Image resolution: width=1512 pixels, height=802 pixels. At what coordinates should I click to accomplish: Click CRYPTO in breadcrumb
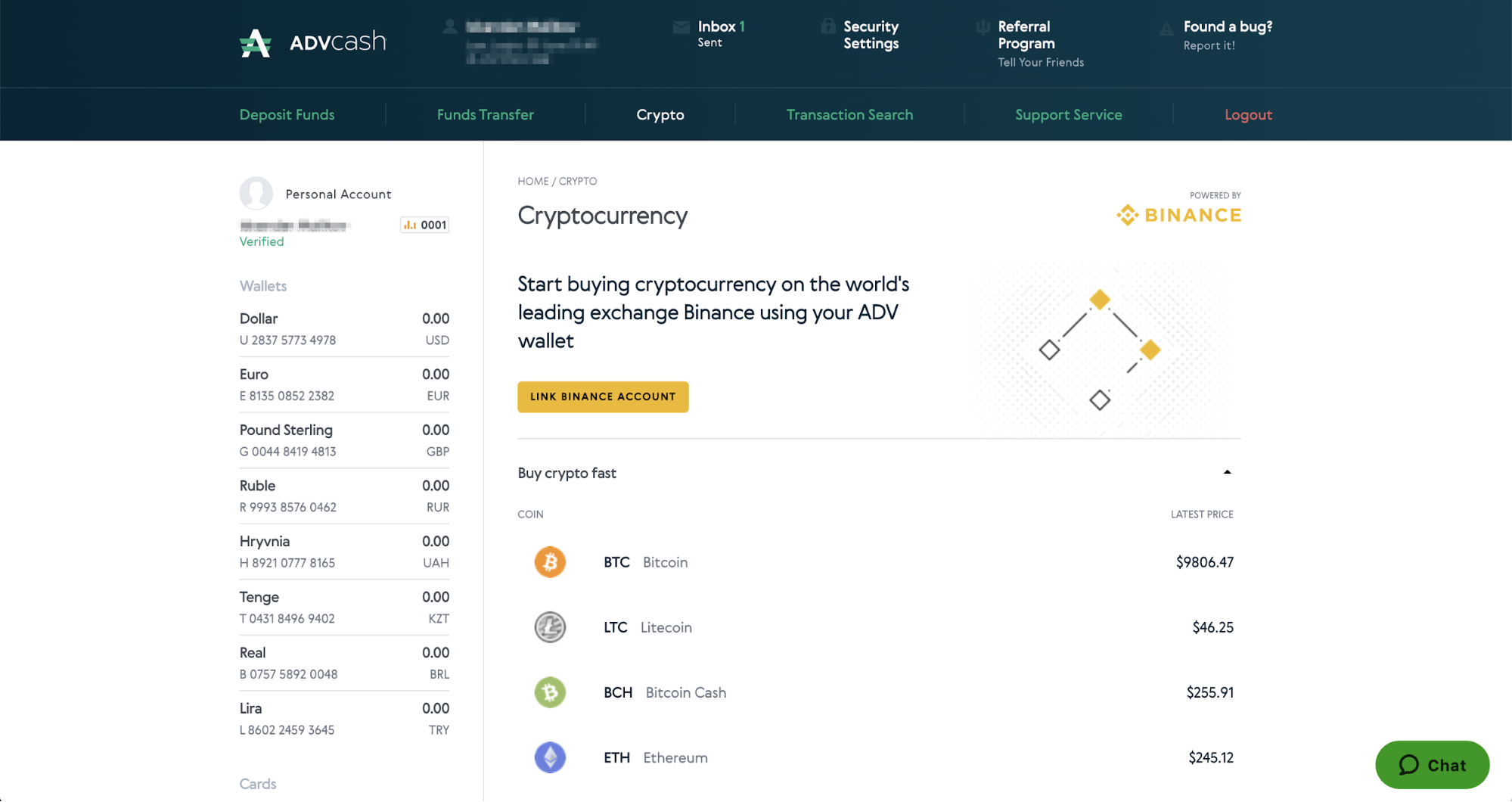(578, 181)
